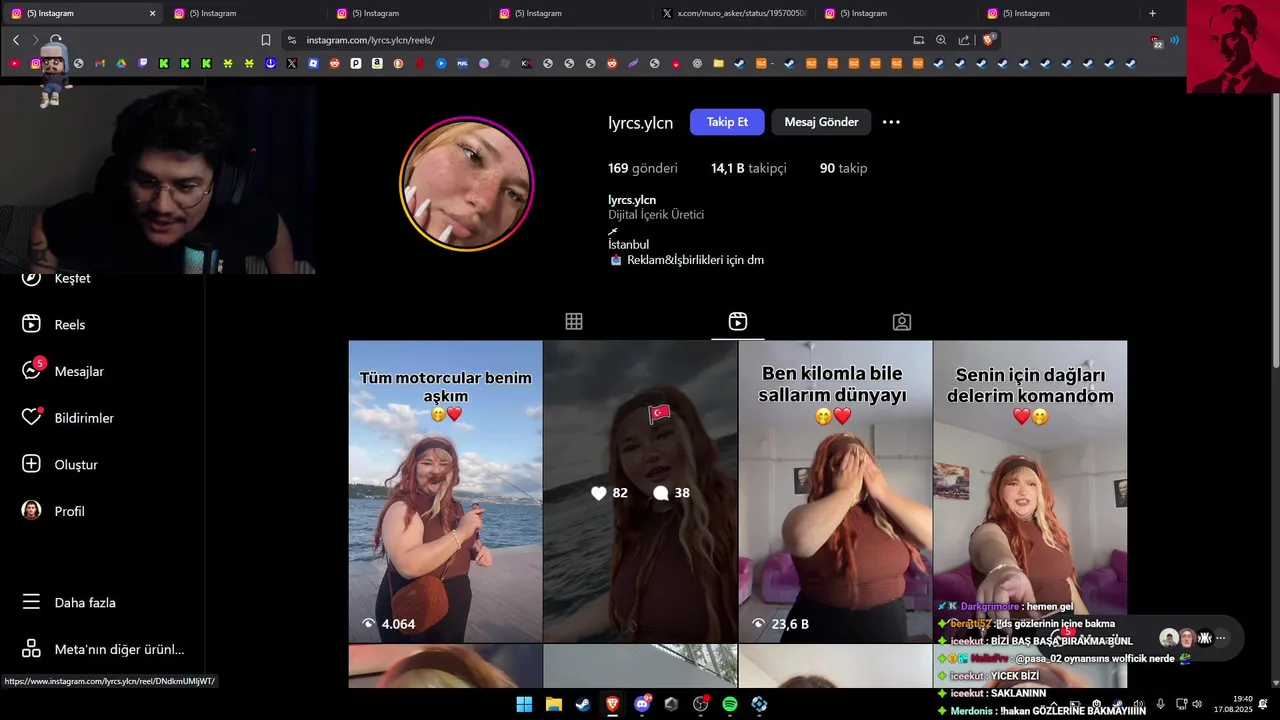Image resolution: width=1280 pixels, height=720 pixels.
Task: Click the "Dijital İçerik Üretici" category text
Action: pos(656,215)
